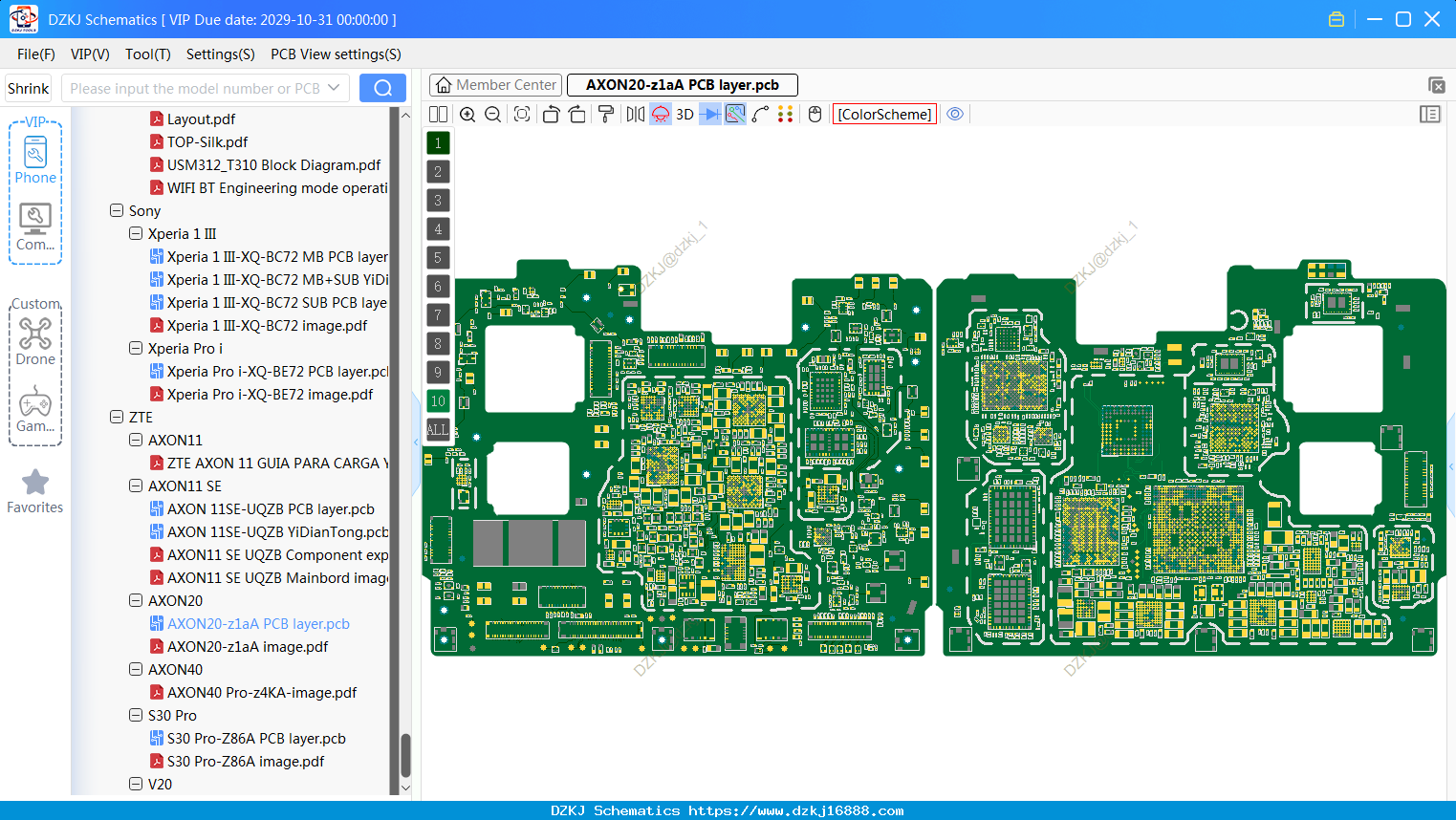Select the curve trace tool
This screenshot has width=1456, height=820.
pyautogui.click(x=761, y=114)
